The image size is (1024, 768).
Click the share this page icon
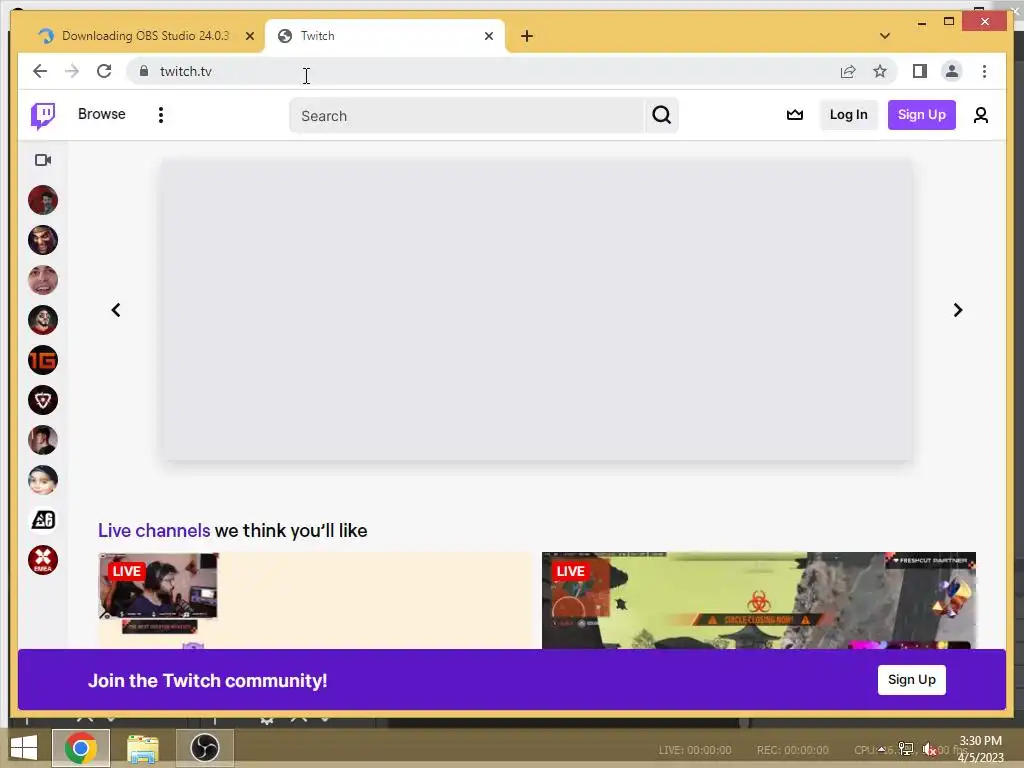pos(848,71)
